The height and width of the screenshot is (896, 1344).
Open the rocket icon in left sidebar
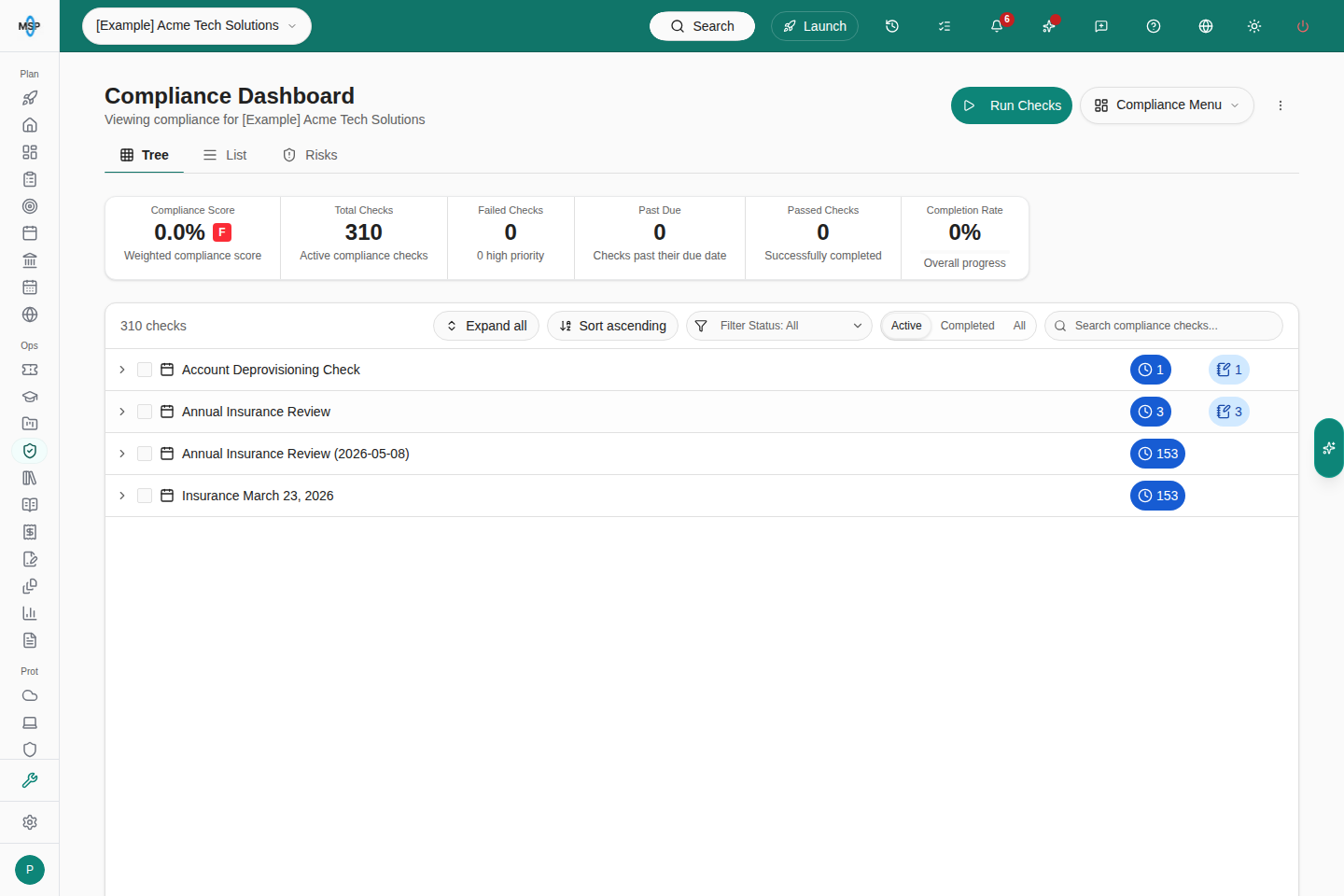click(30, 98)
